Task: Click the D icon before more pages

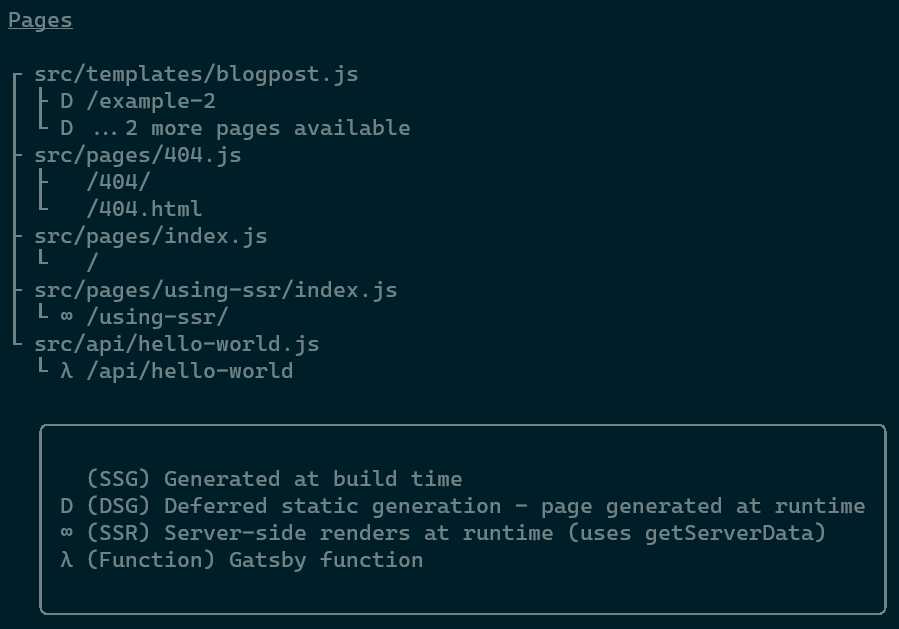Action: tap(67, 128)
